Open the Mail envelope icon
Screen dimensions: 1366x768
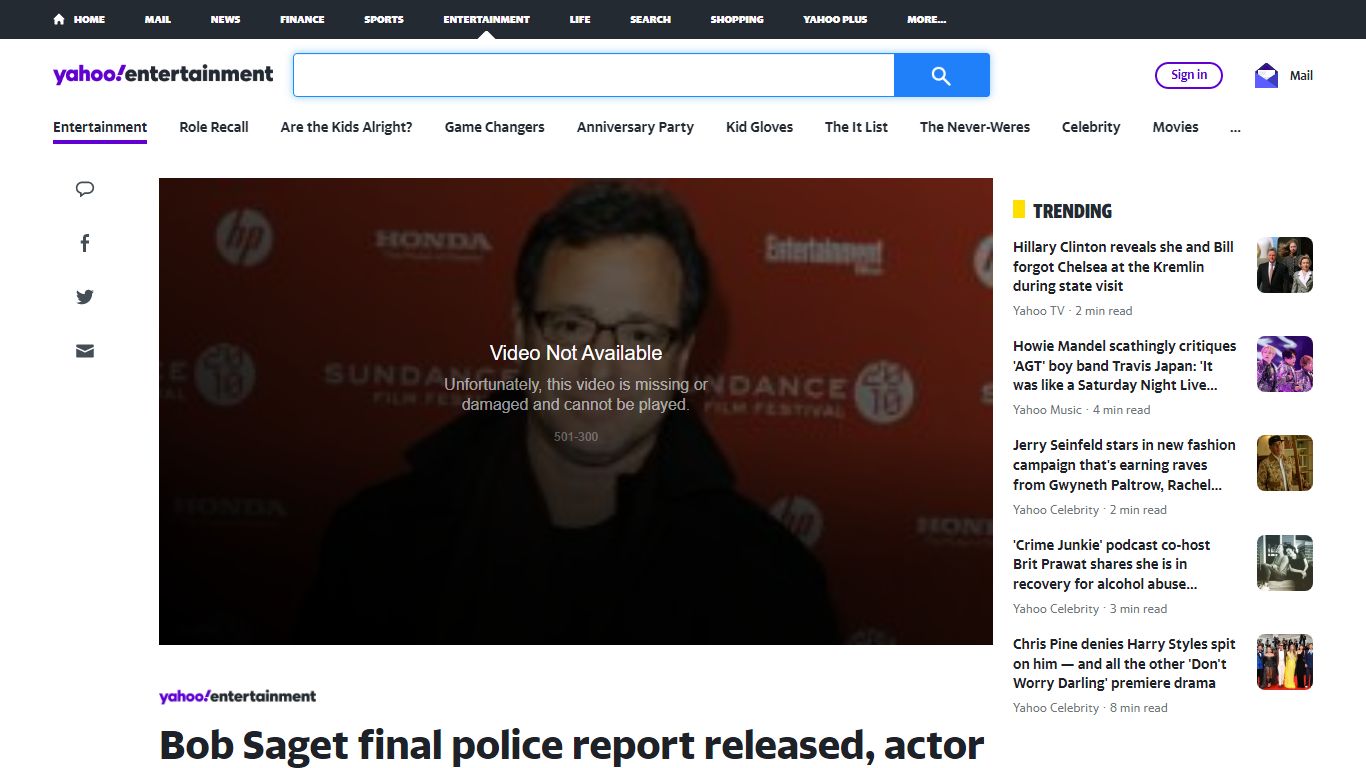click(1267, 76)
